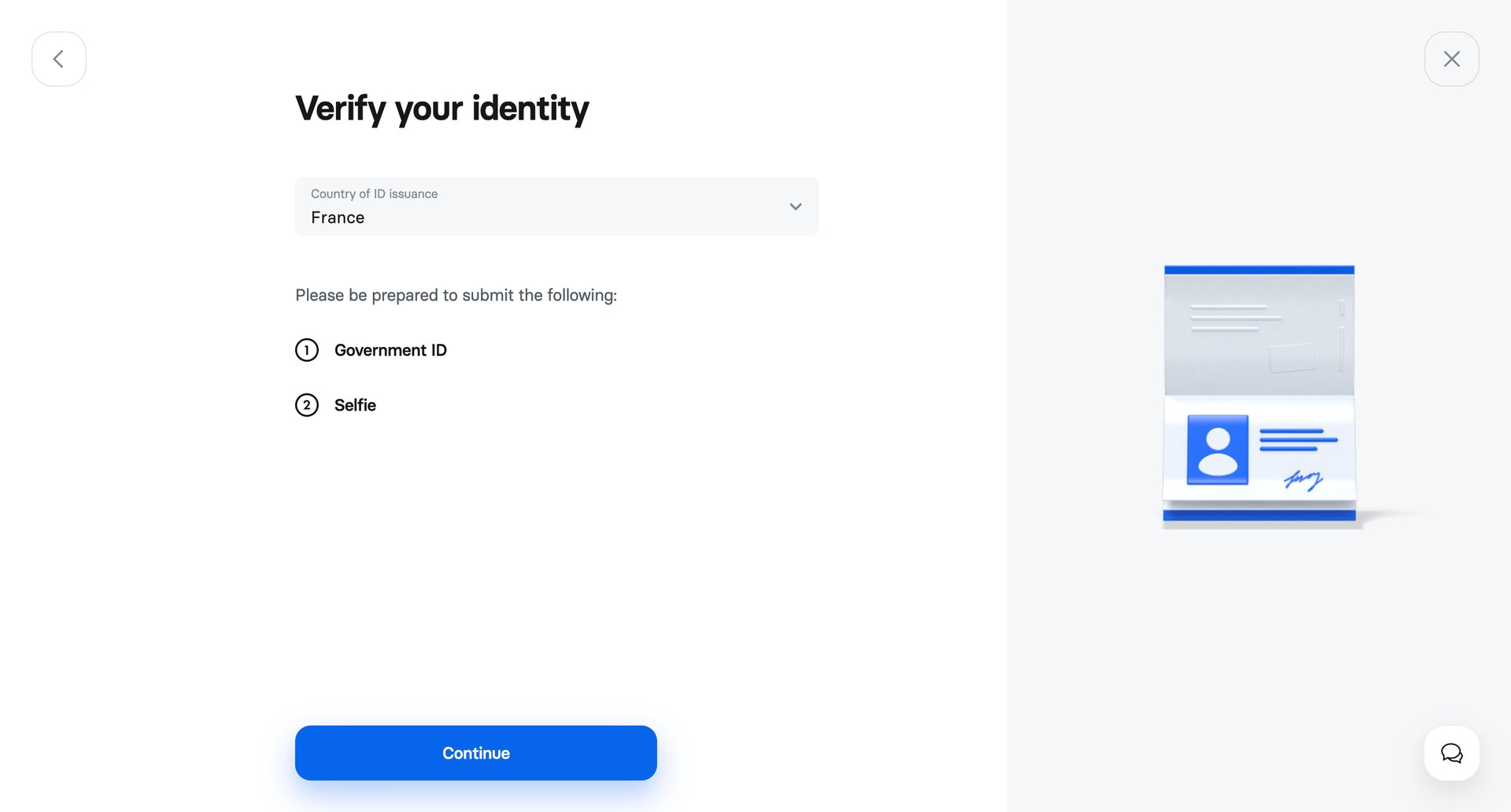Click the Verify your identity heading
This screenshot has height=812, width=1511.
(x=441, y=109)
